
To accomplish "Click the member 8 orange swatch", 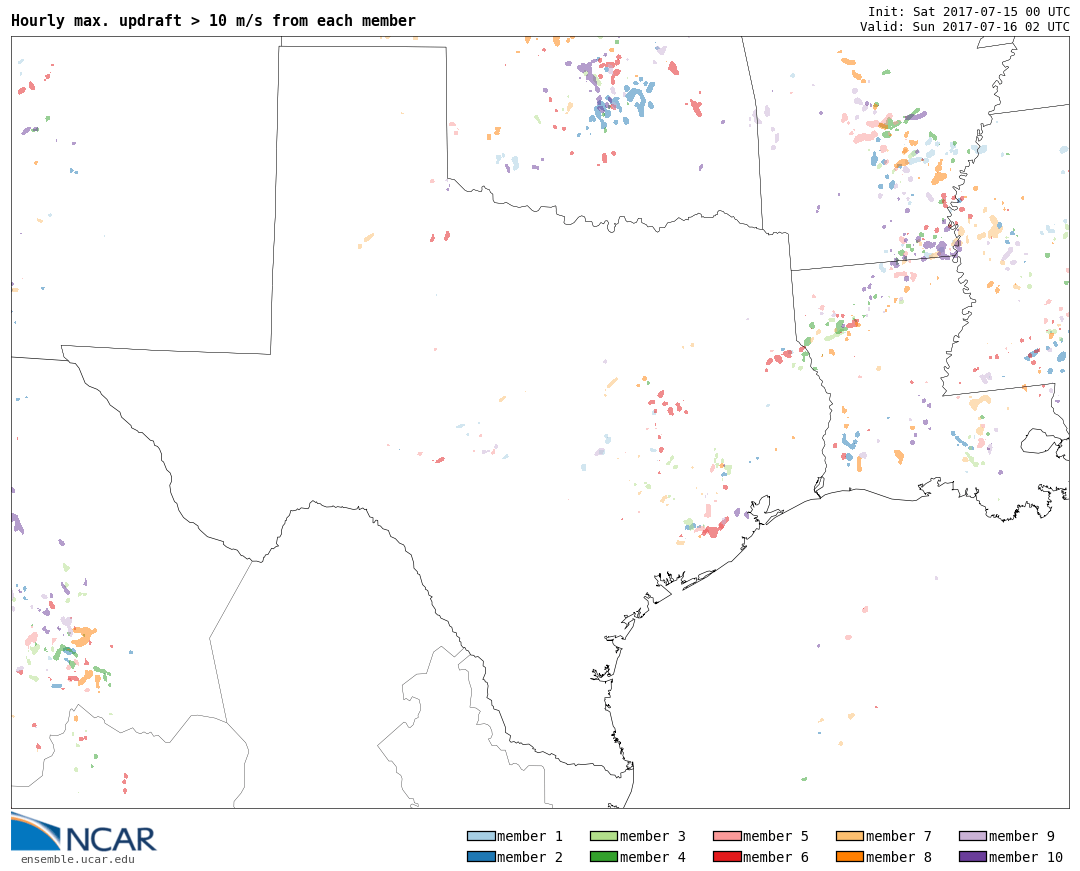I will pos(850,857).
